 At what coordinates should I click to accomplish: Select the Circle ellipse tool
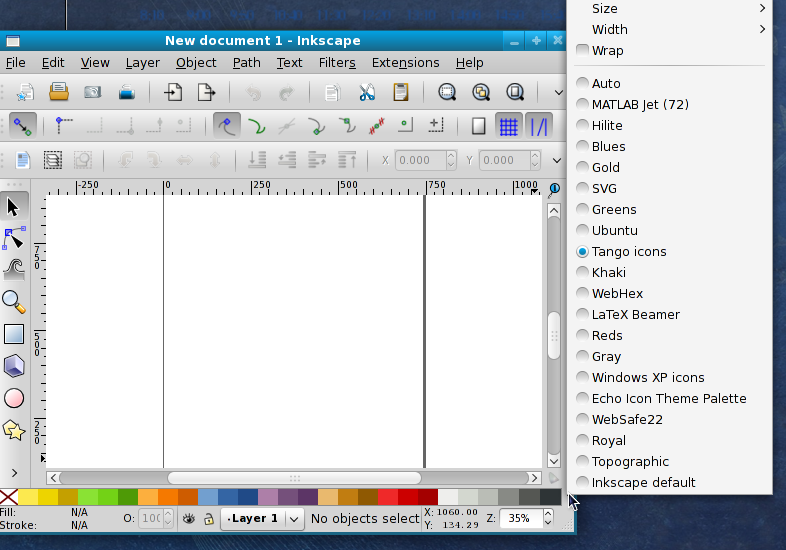point(14,398)
